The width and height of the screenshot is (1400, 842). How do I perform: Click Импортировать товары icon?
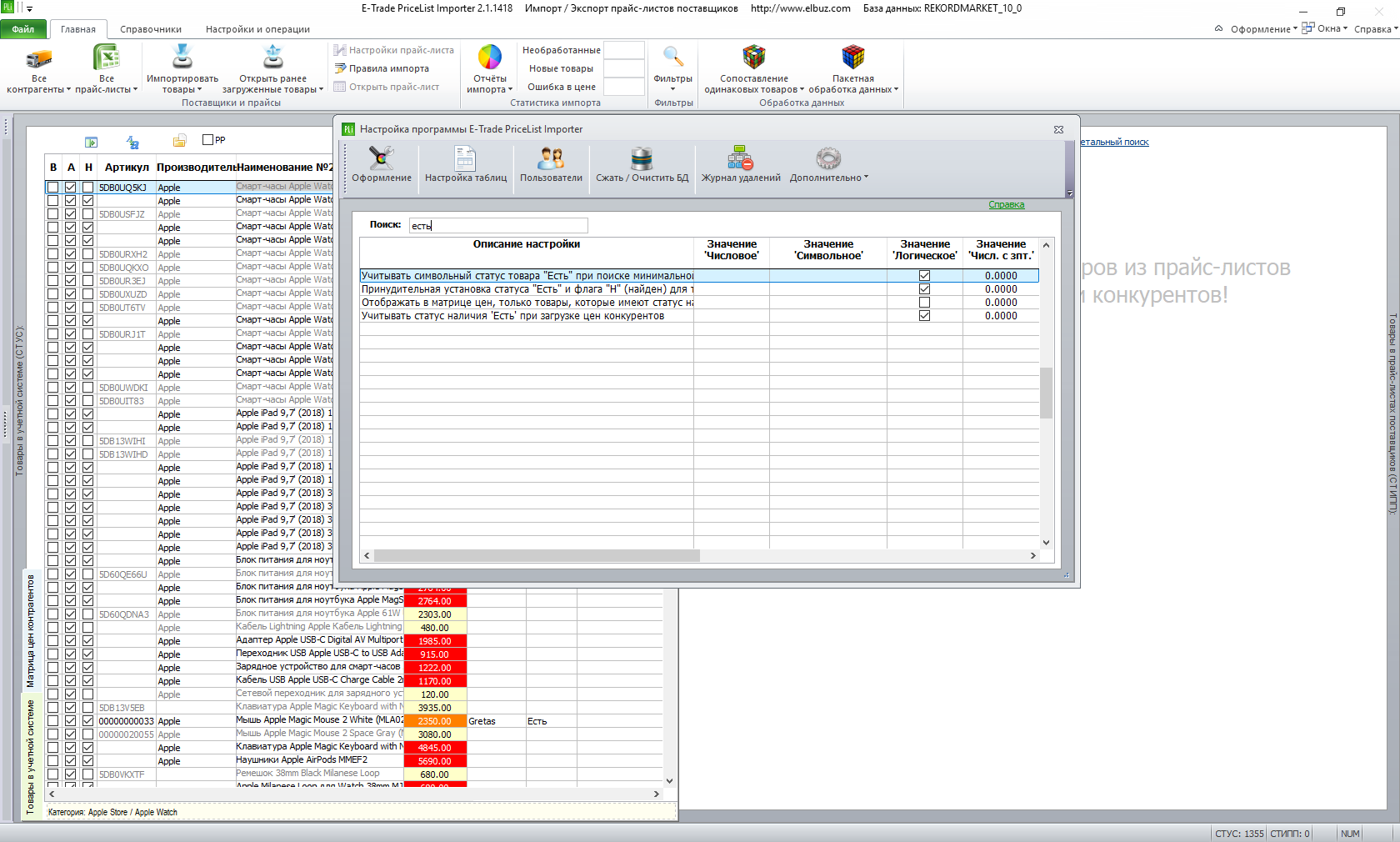coord(182,57)
